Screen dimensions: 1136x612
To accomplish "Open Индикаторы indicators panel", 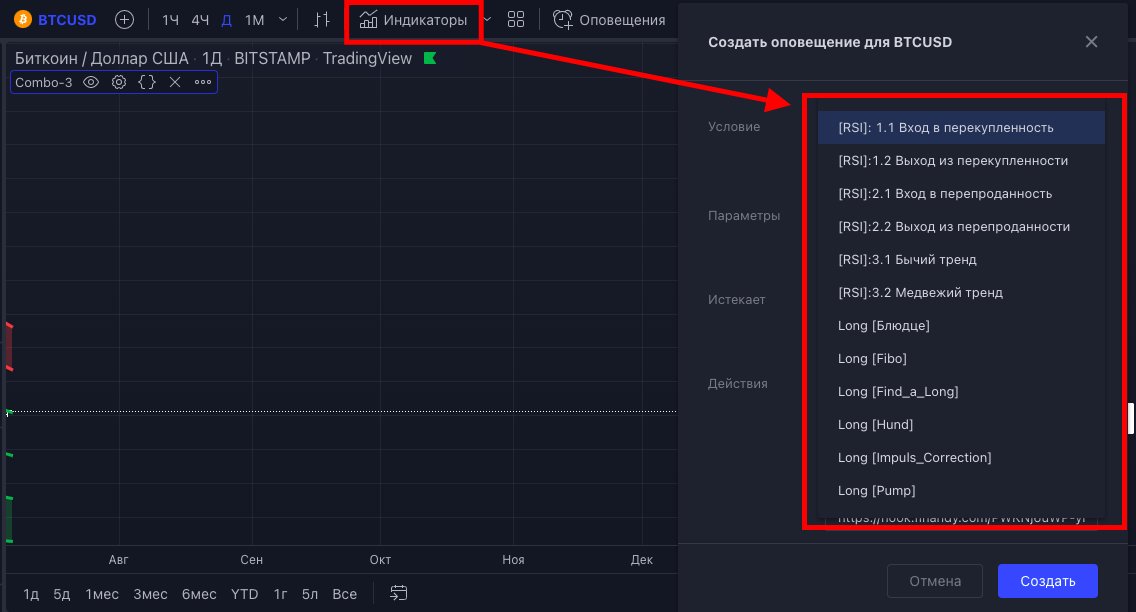I will [x=414, y=20].
